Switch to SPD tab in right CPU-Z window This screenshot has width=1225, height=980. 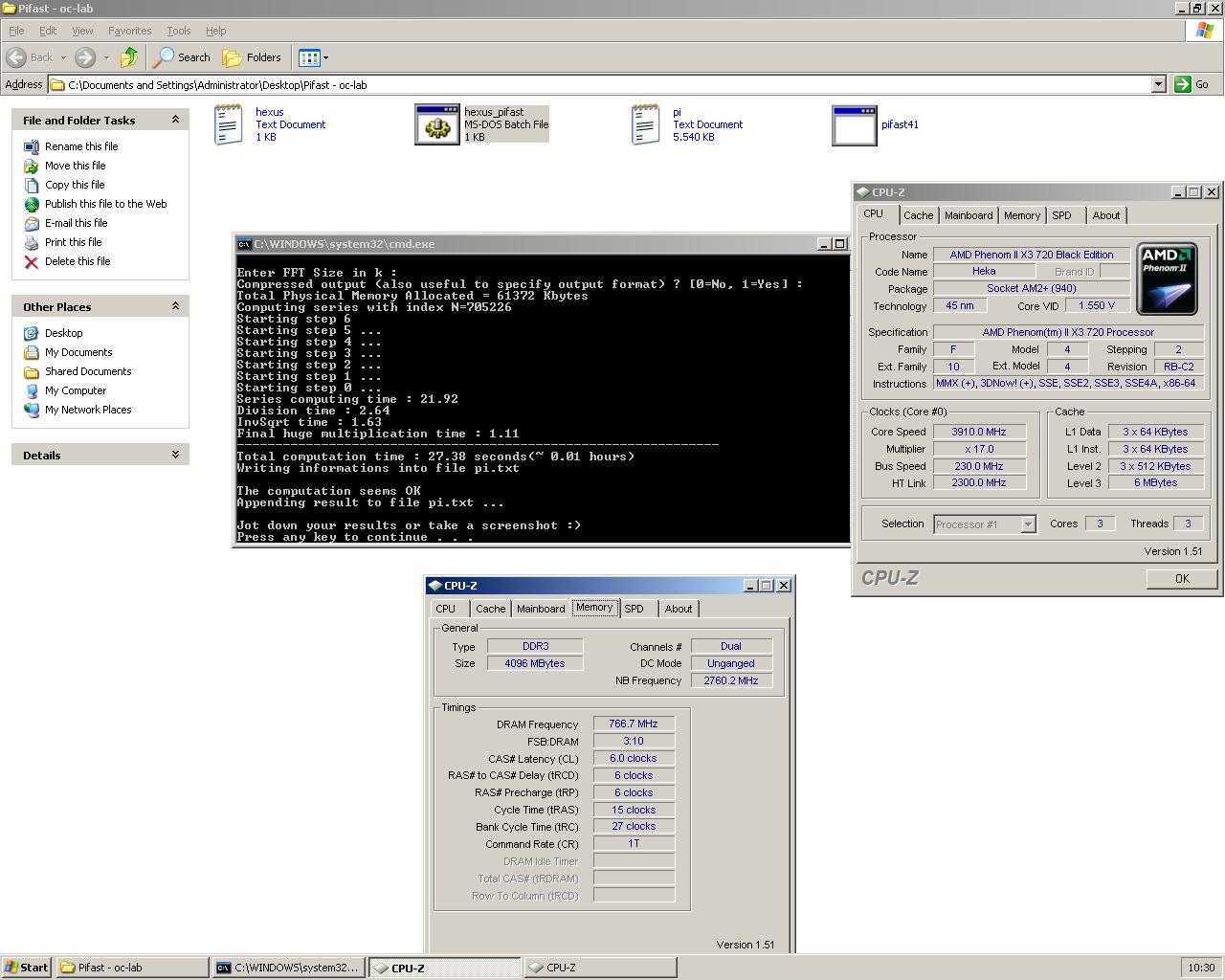1062,215
